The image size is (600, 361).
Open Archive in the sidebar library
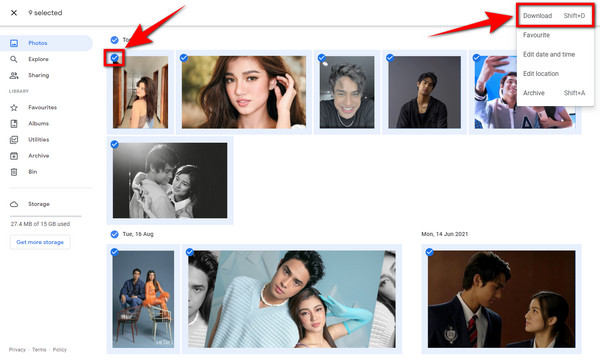(39, 156)
